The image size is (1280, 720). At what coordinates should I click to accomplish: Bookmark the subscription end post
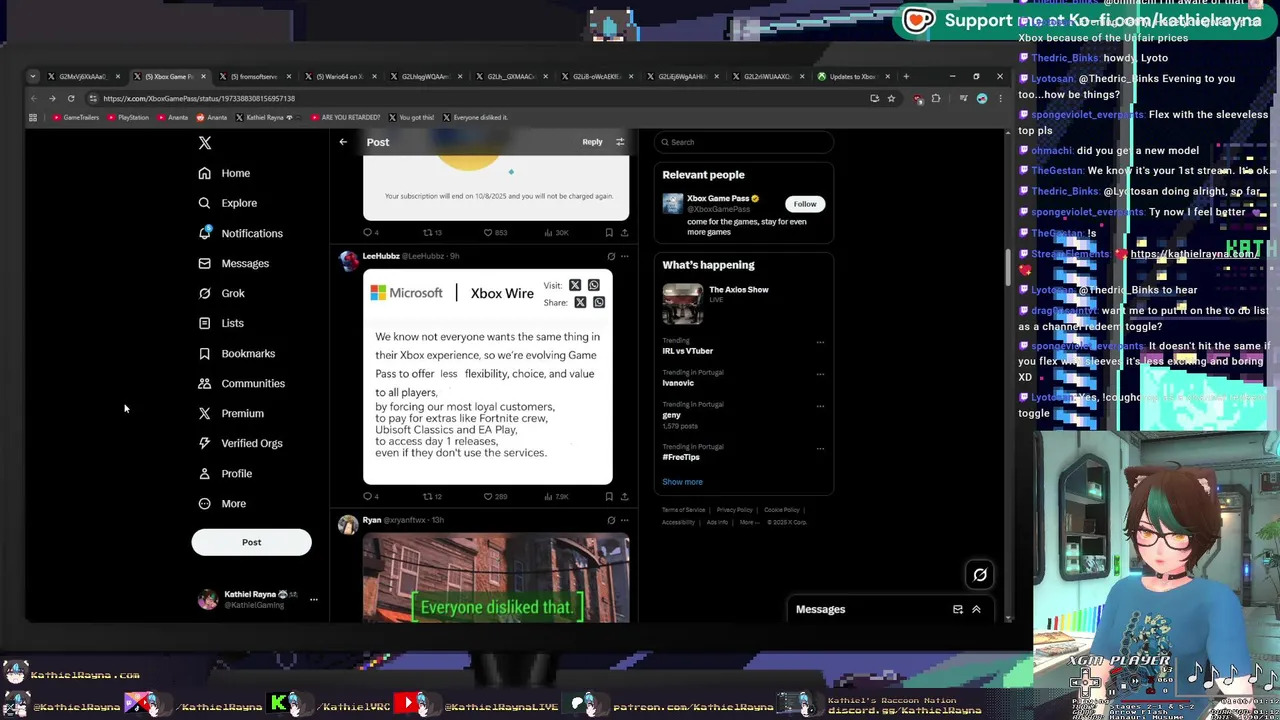coord(608,233)
